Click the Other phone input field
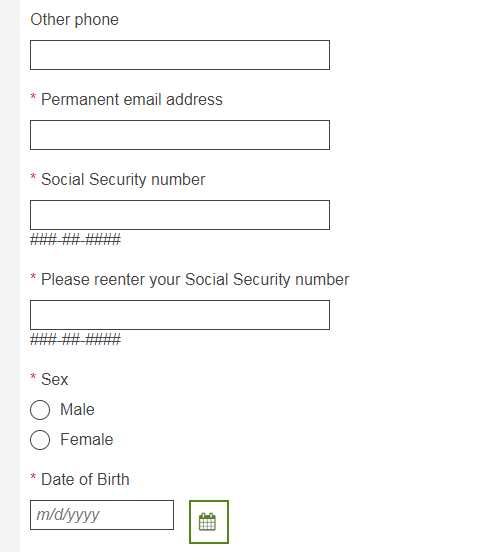This screenshot has height=552, width=478. (180, 55)
